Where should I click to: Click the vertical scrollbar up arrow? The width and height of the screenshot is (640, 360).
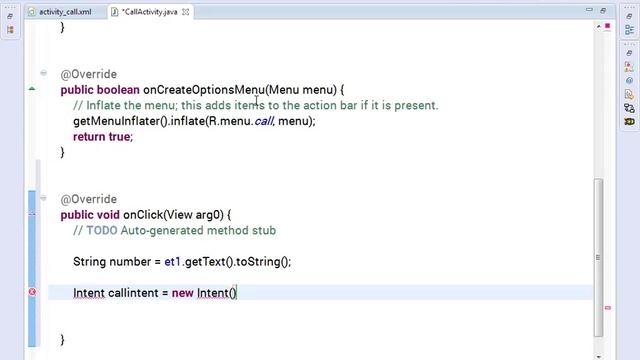[x=598, y=26]
